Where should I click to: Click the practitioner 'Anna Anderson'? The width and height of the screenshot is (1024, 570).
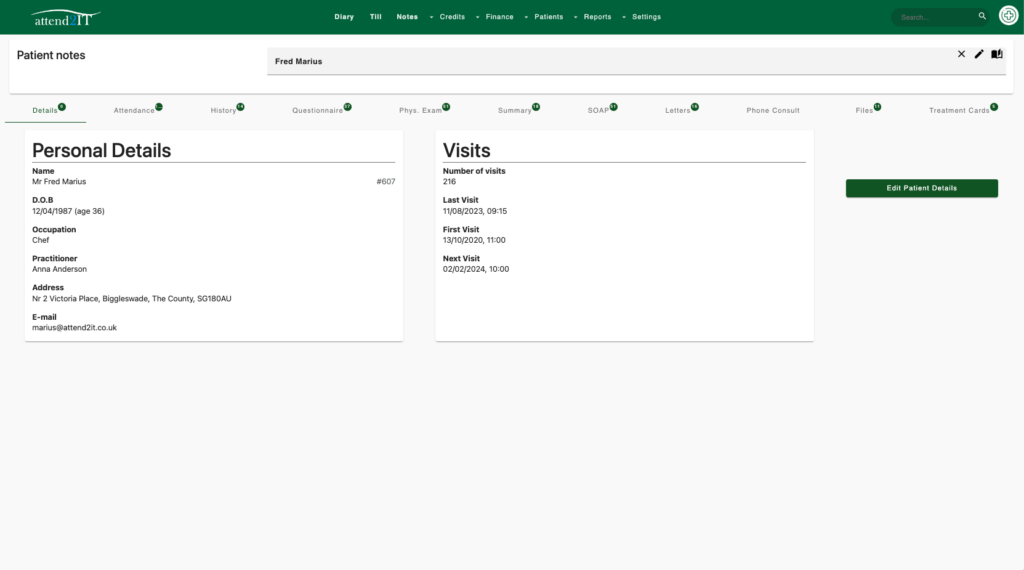pyautogui.click(x=59, y=269)
